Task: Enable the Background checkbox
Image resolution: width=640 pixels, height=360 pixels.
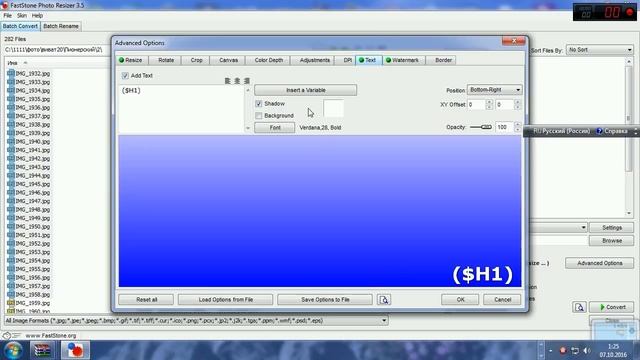Action: (258, 116)
